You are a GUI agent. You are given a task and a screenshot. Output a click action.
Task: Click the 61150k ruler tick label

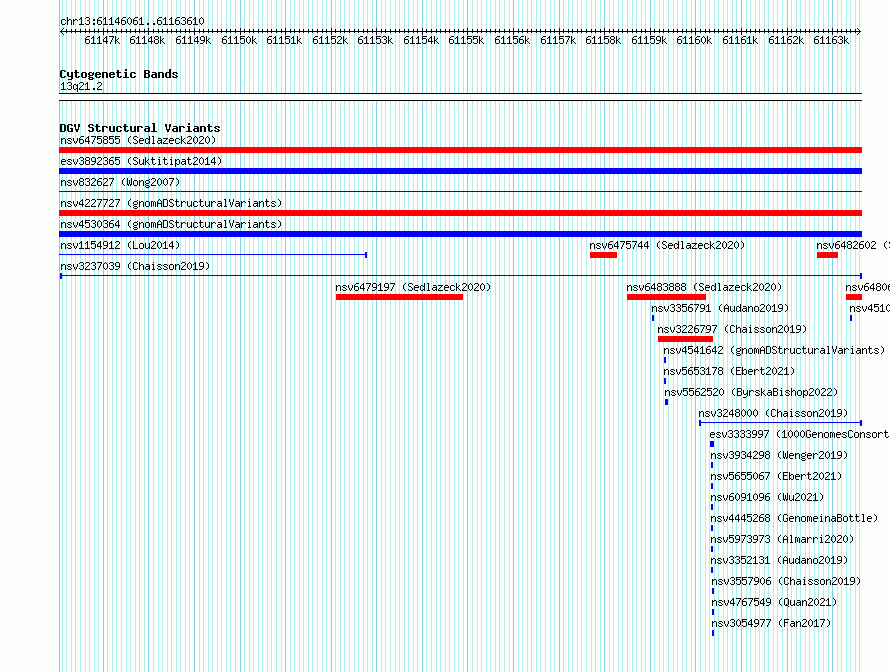coord(239,40)
